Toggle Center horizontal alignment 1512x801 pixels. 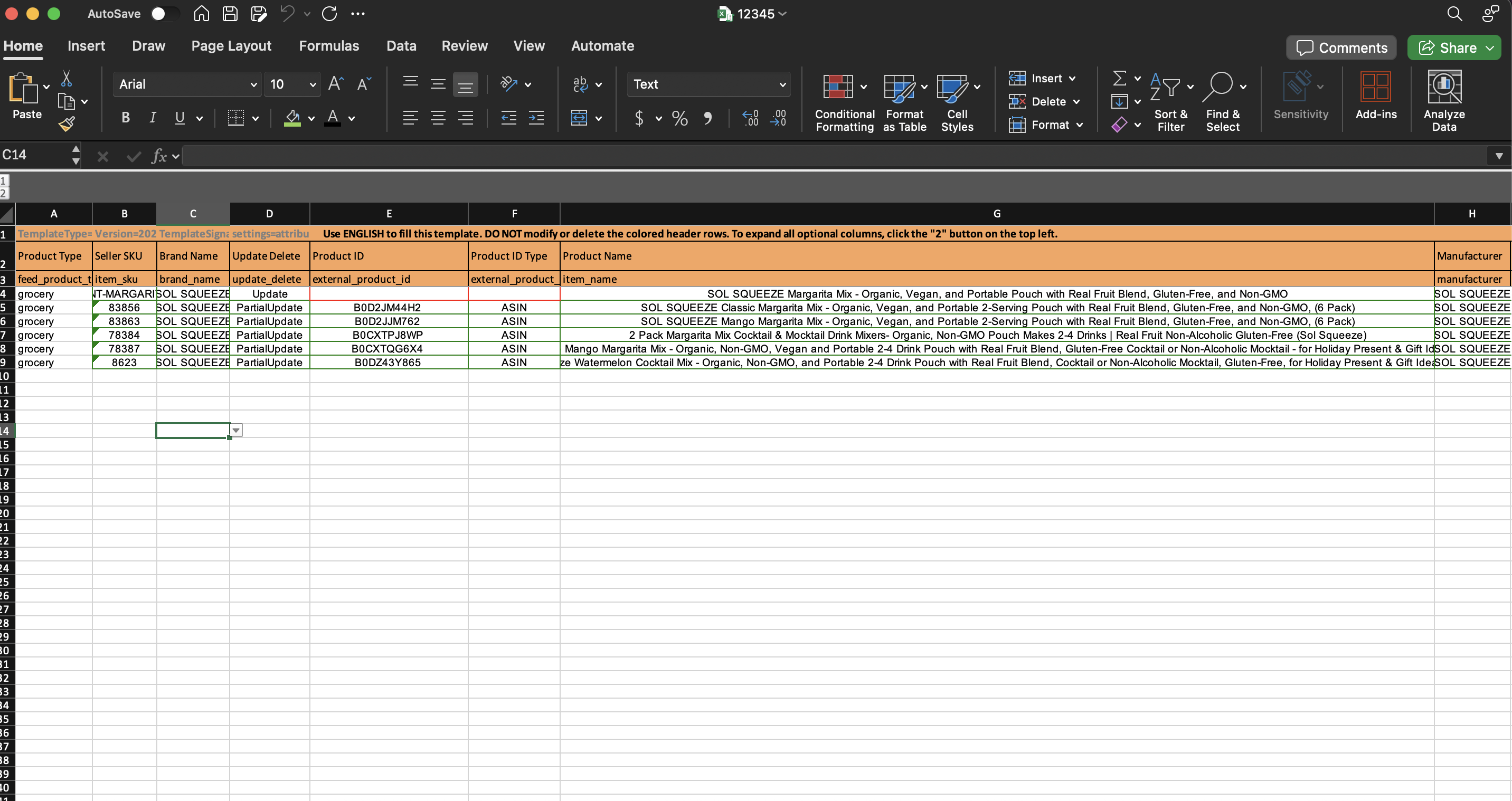tap(438, 118)
